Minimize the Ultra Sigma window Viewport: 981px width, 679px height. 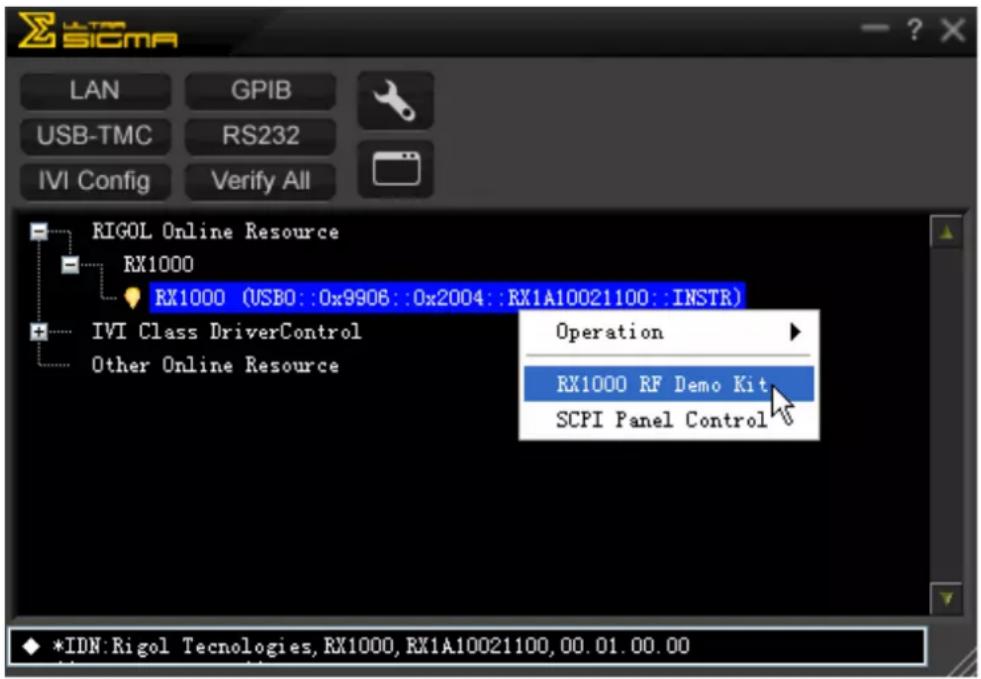point(874,28)
